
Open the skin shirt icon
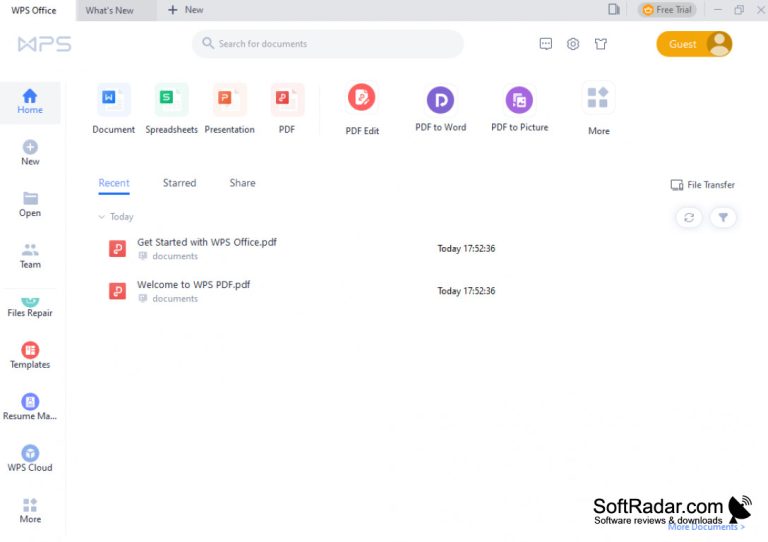[x=601, y=44]
